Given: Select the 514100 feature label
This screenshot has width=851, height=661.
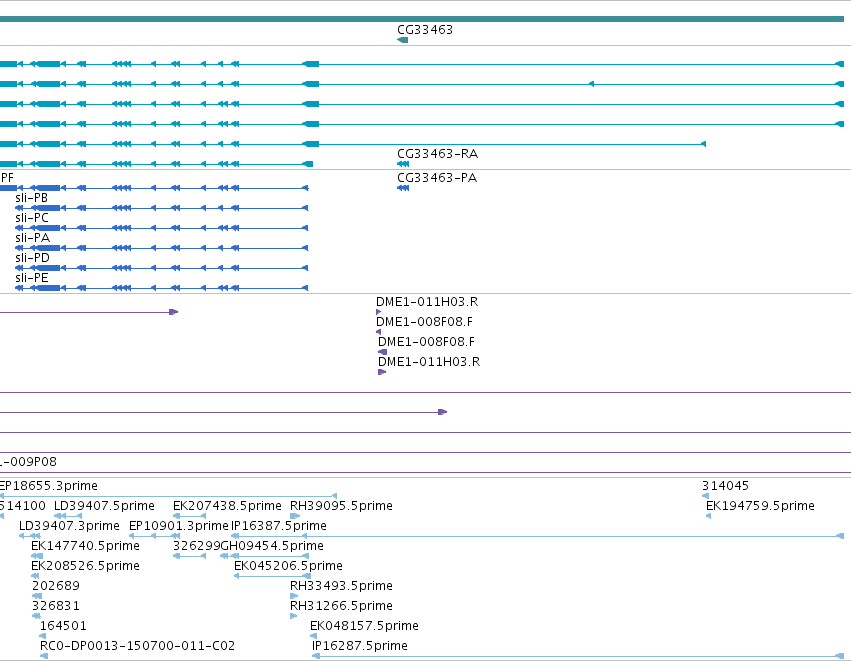Looking at the screenshot, I should (x=23, y=506).
